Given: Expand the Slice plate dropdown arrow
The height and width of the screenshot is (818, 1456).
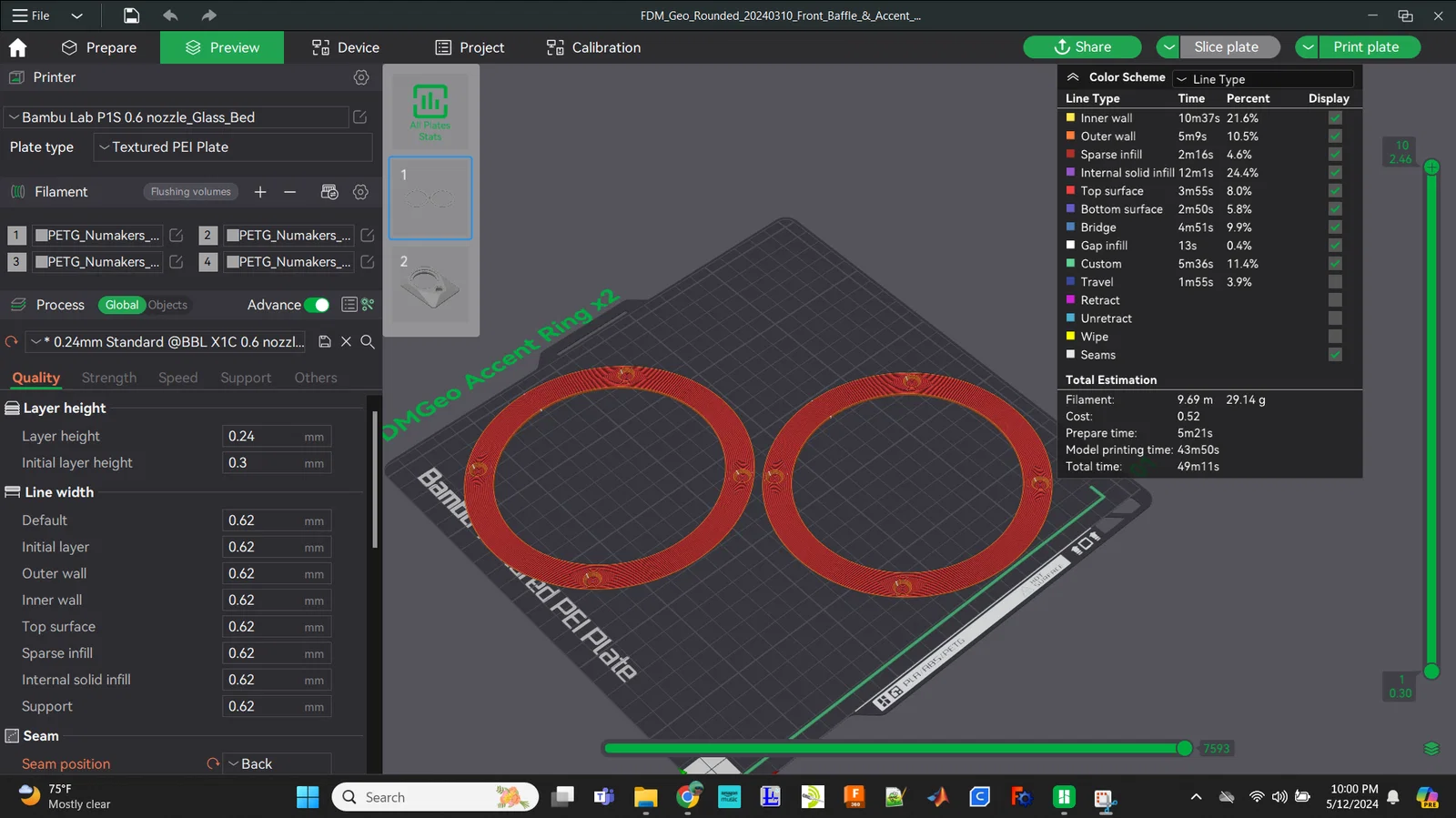Looking at the screenshot, I should coord(1168,47).
